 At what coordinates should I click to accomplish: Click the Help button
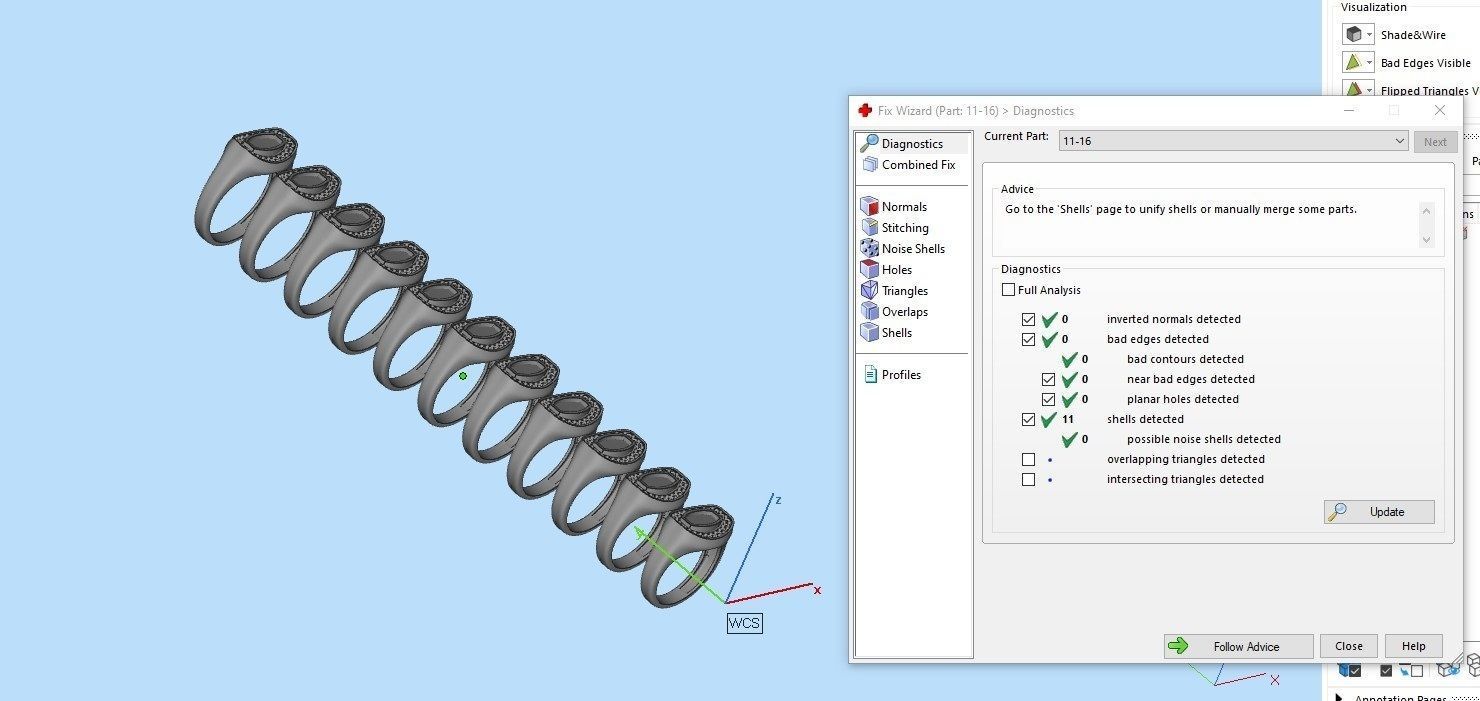click(x=1413, y=646)
